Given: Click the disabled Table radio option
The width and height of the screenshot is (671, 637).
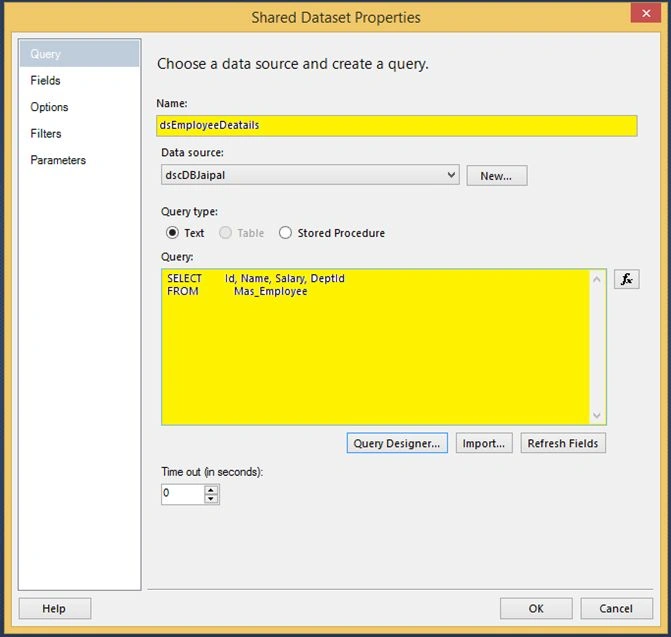Looking at the screenshot, I should coord(225,233).
